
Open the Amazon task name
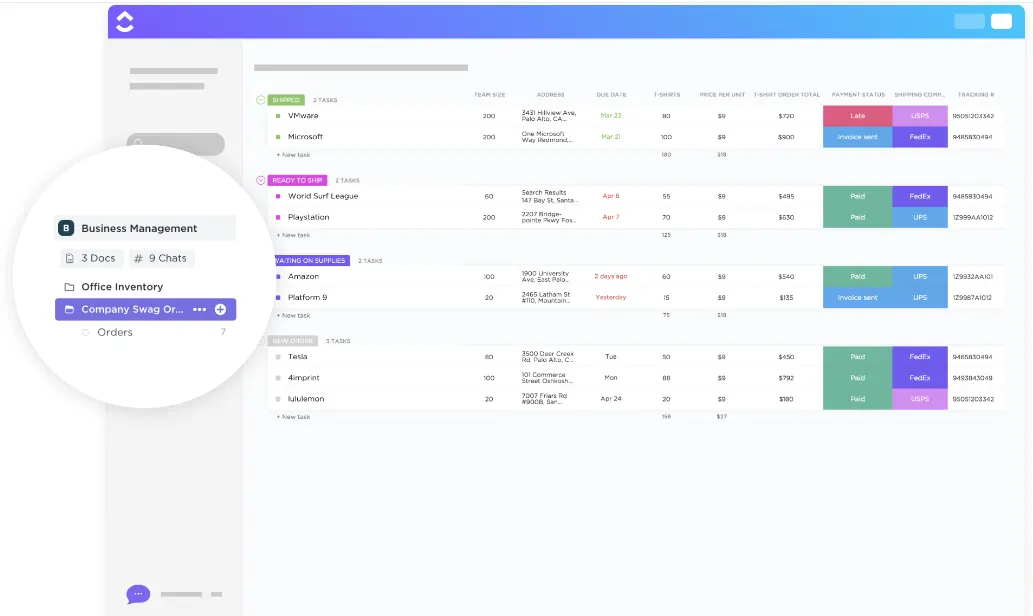303,277
